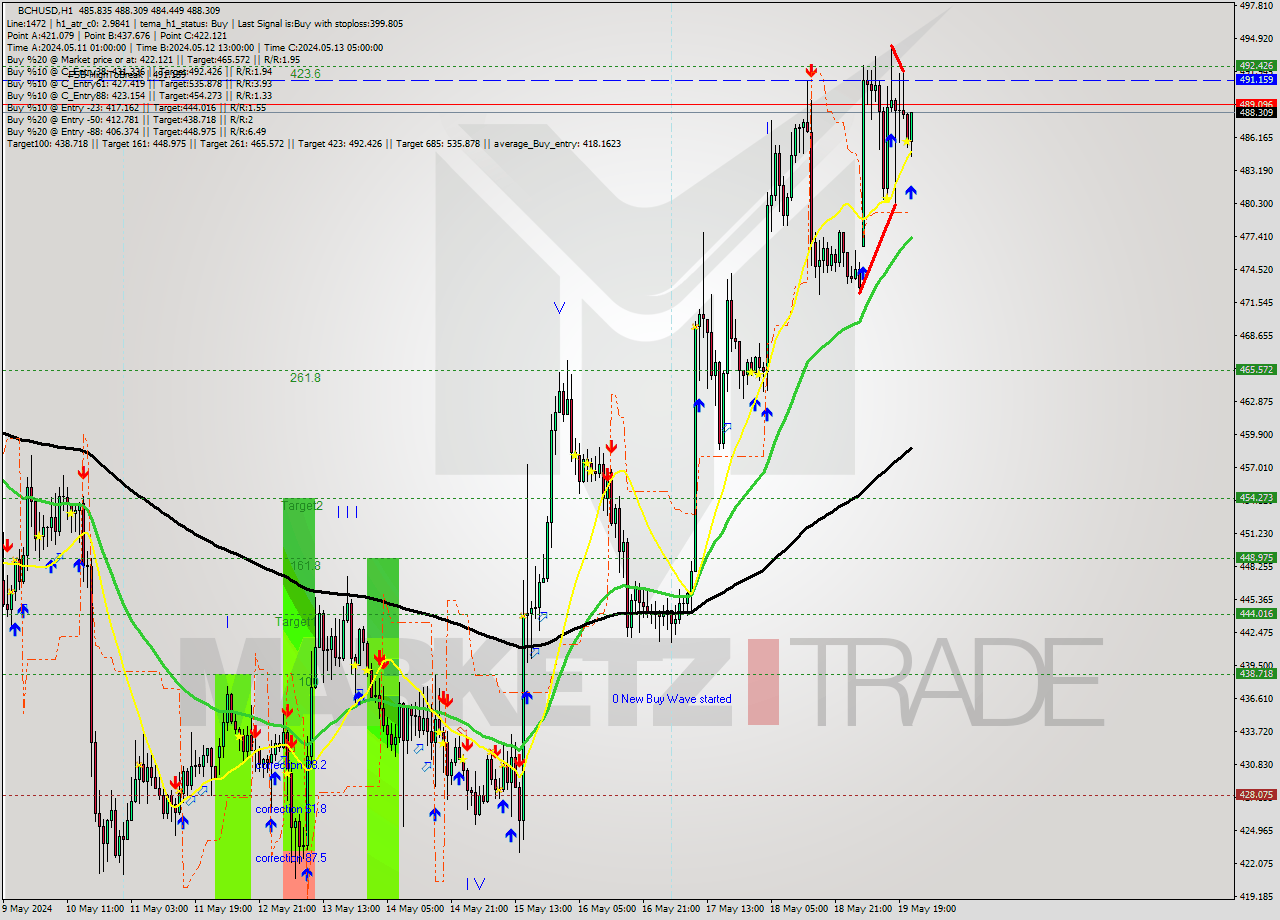Click the red 428.075 price tag
The height and width of the screenshot is (920, 1280).
[1255, 794]
